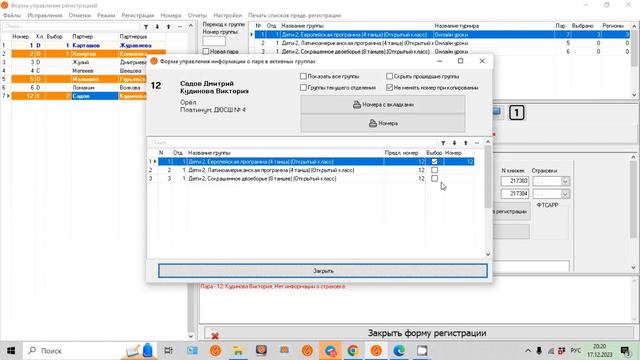Click the up arrow icon in the dialog grid toolbar
This screenshot has height=360, width=640.
tap(466, 143)
